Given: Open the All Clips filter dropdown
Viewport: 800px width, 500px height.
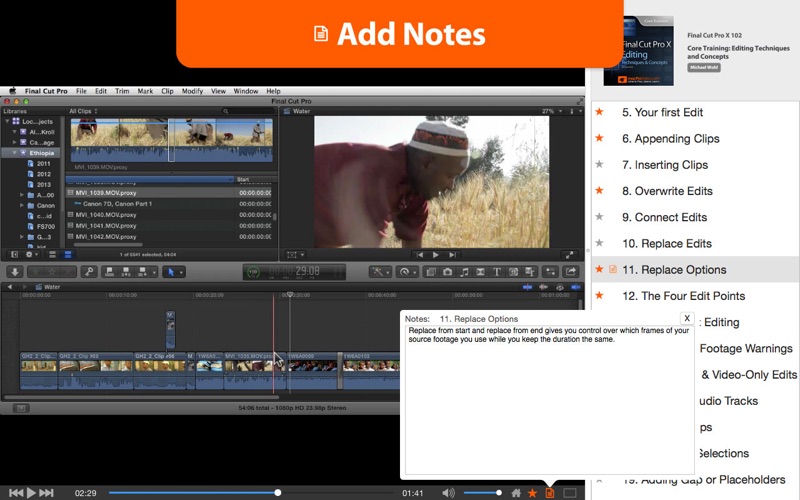Looking at the screenshot, I should [x=83, y=111].
